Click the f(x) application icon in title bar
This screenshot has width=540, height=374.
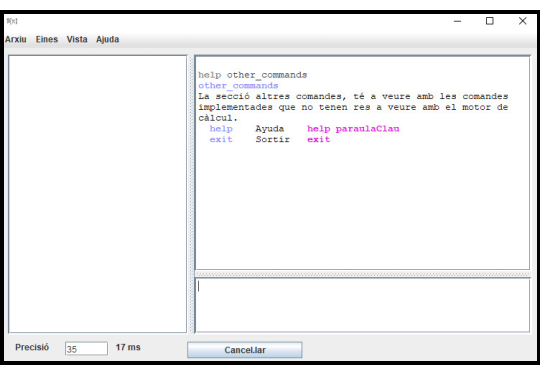(12, 21)
